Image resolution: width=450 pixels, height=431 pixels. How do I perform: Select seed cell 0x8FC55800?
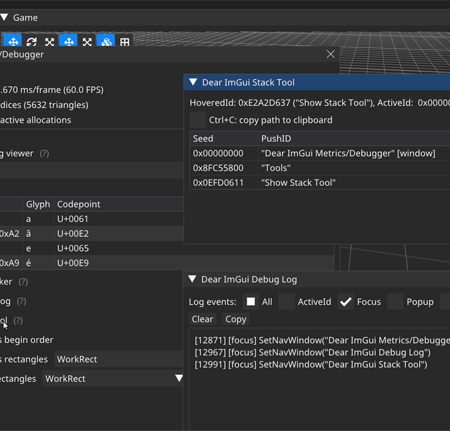coord(218,168)
